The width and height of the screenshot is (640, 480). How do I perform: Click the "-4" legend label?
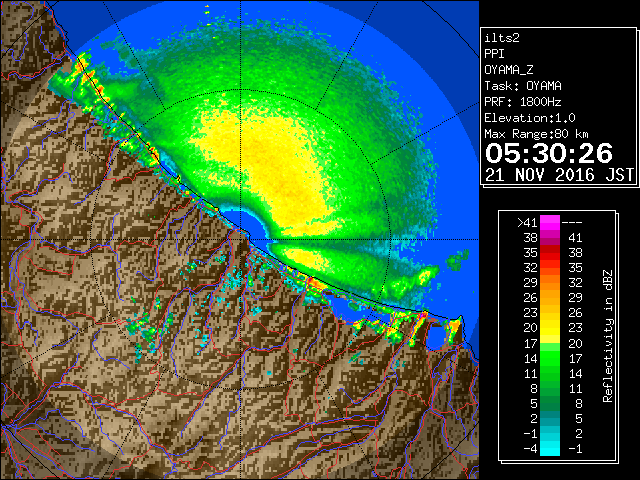530,449
